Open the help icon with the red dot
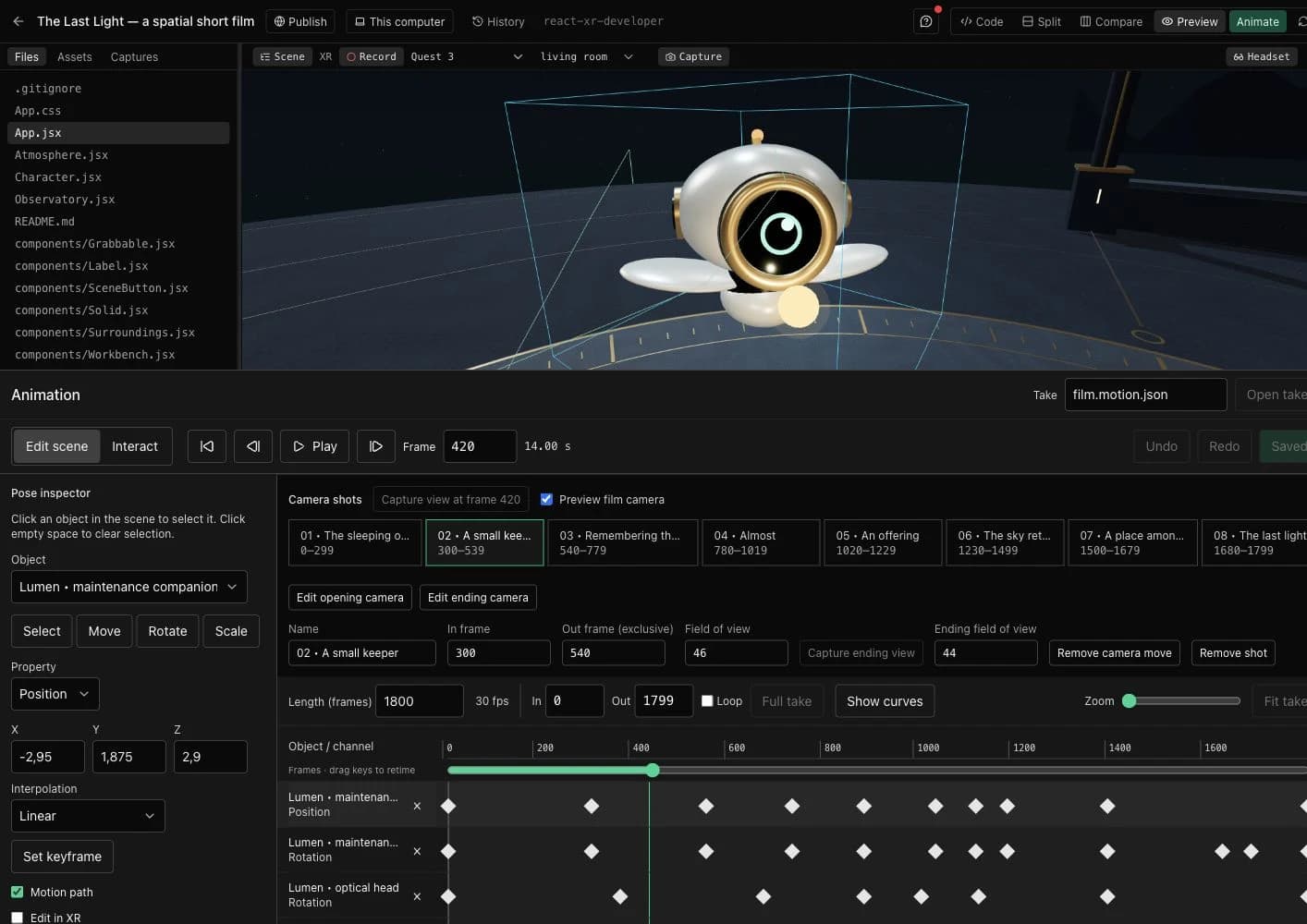Viewport: 1307px width, 924px height. (x=926, y=21)
